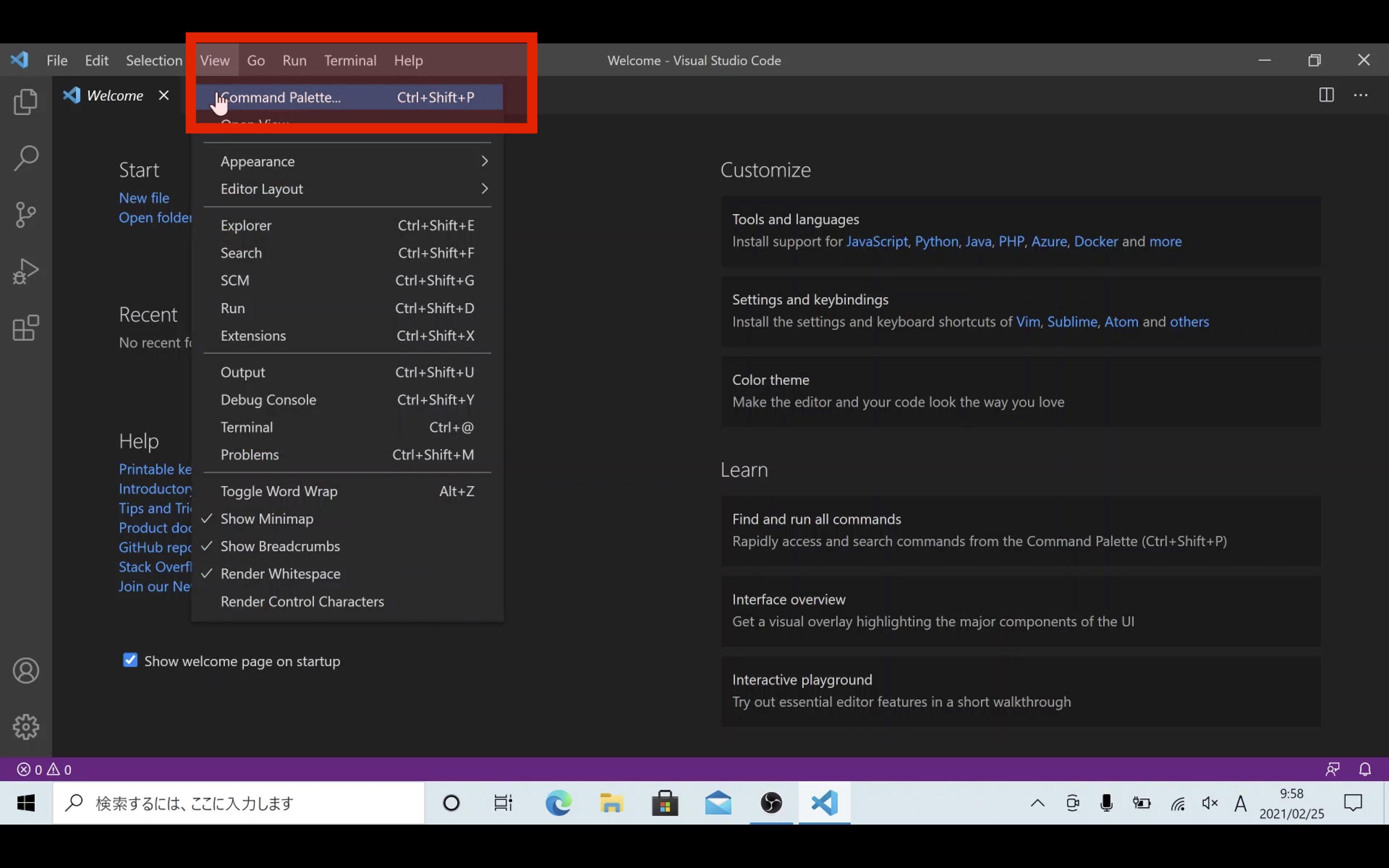Open the Terminal menu in menu bar
The image size is (1389, 868).
350,60
